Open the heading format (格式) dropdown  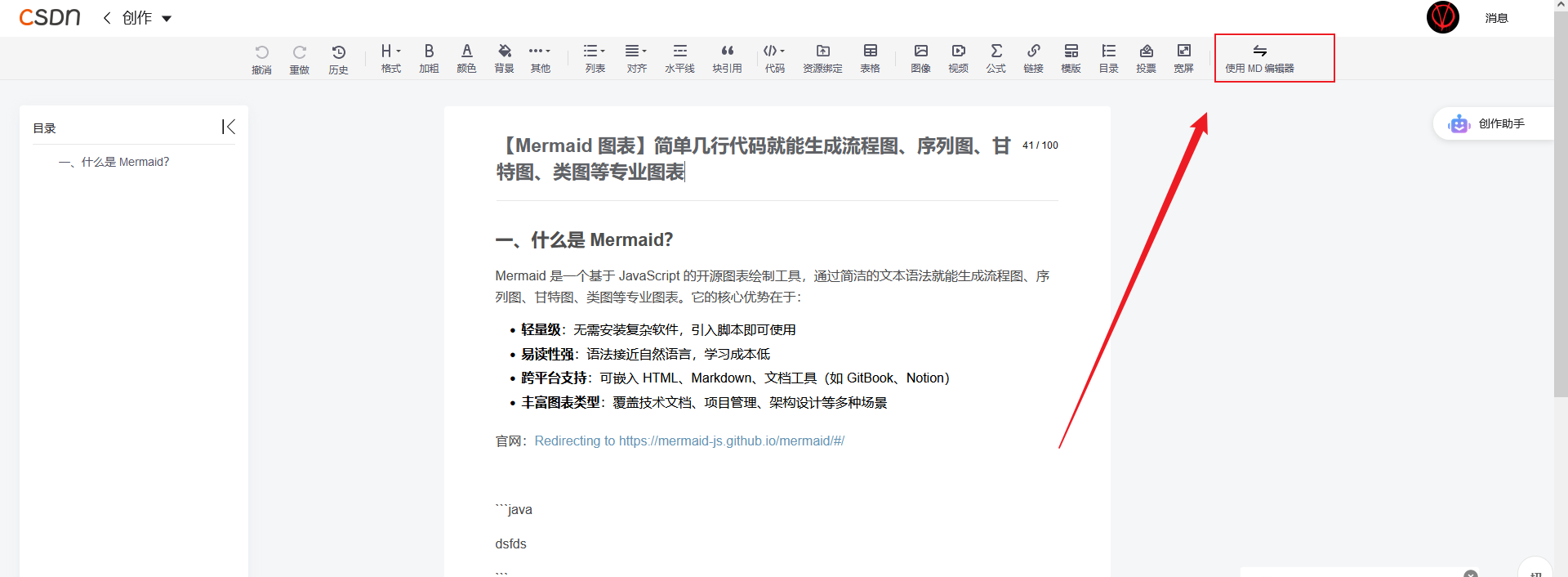(x=391, y=58)
